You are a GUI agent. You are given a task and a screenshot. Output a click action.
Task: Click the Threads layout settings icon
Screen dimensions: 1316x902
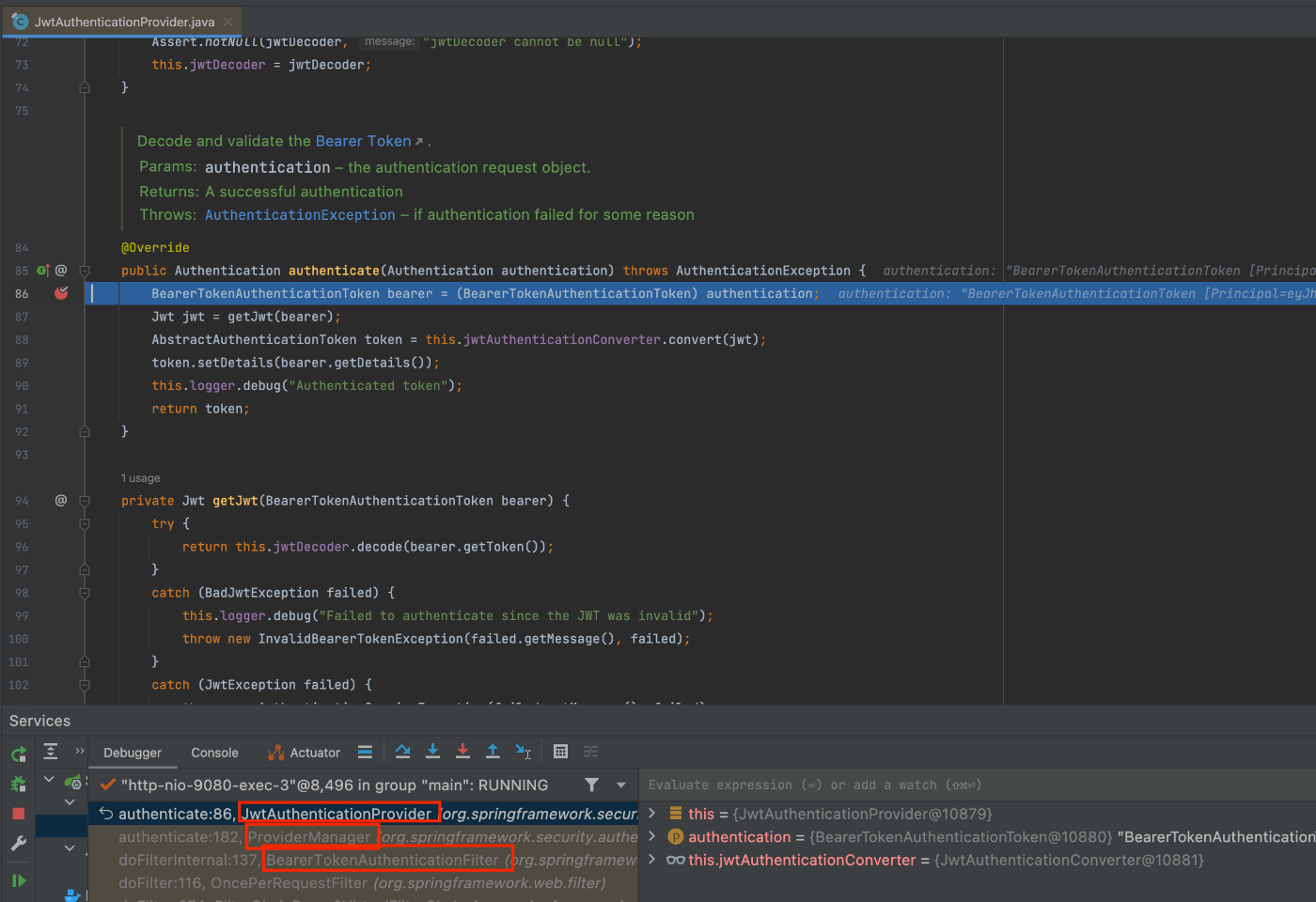coord(366,752)
